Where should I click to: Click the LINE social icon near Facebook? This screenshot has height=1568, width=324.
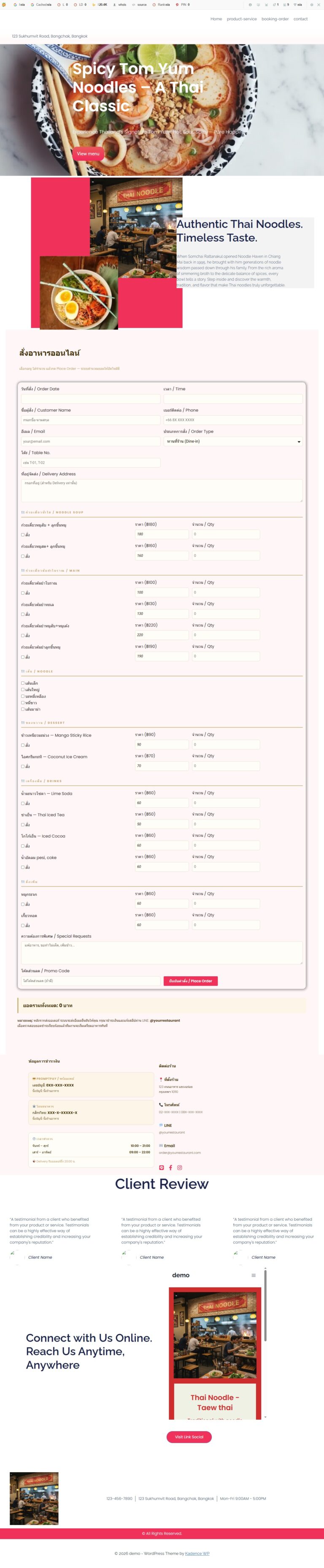pyautogui.click(x=161, y=1168)
